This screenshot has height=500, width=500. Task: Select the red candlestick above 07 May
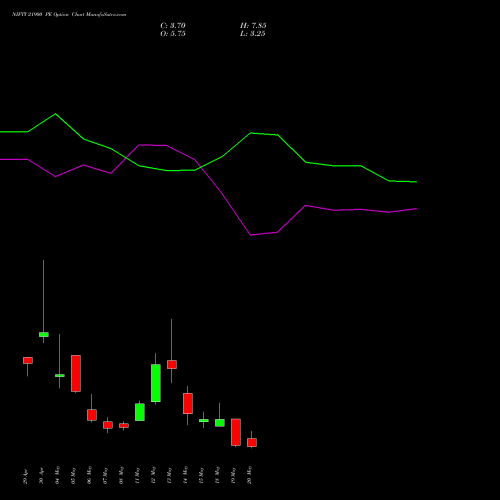point(108,425)
